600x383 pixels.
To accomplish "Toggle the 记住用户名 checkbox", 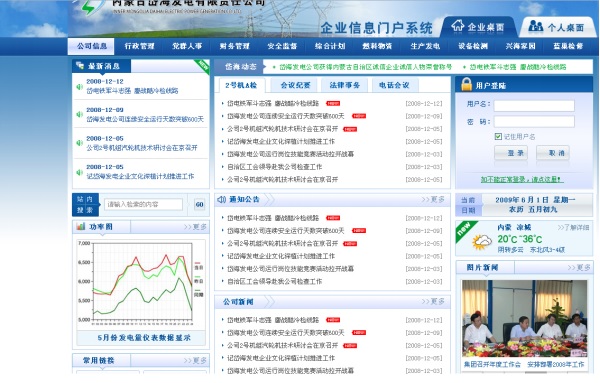I will point(498,137).
